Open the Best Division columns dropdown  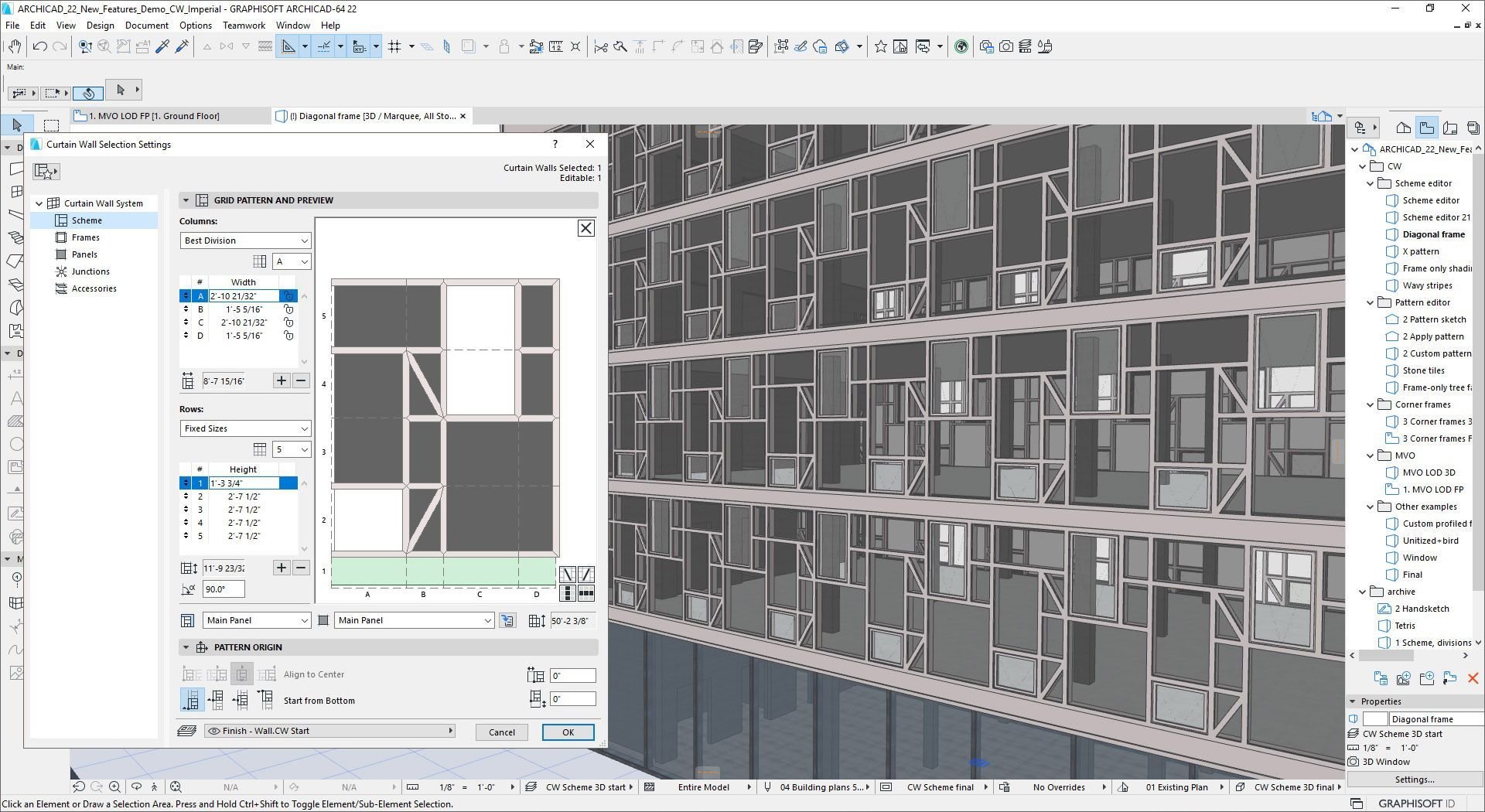(245, 241)
